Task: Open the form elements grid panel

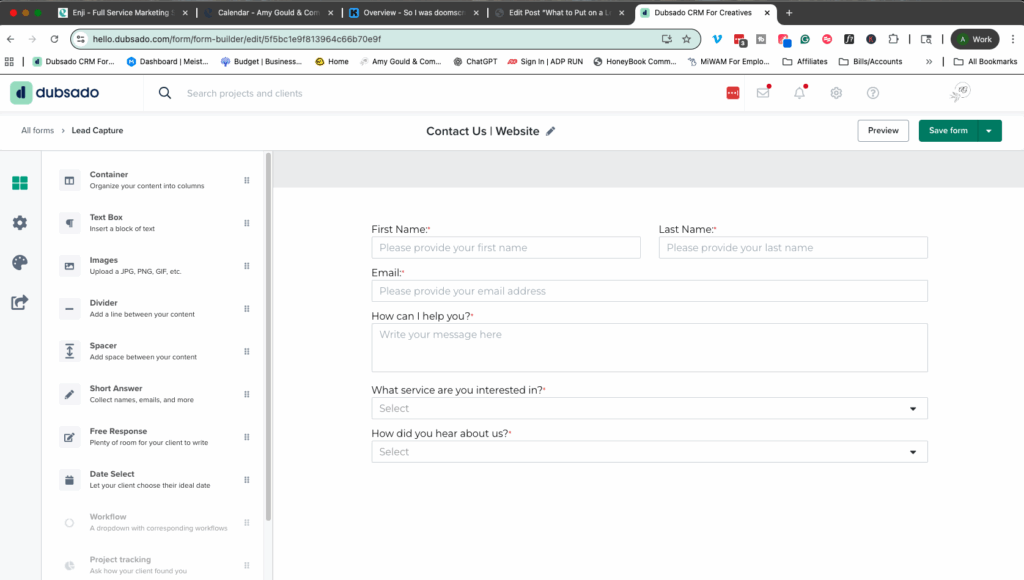Action: (x=20, y=183)
